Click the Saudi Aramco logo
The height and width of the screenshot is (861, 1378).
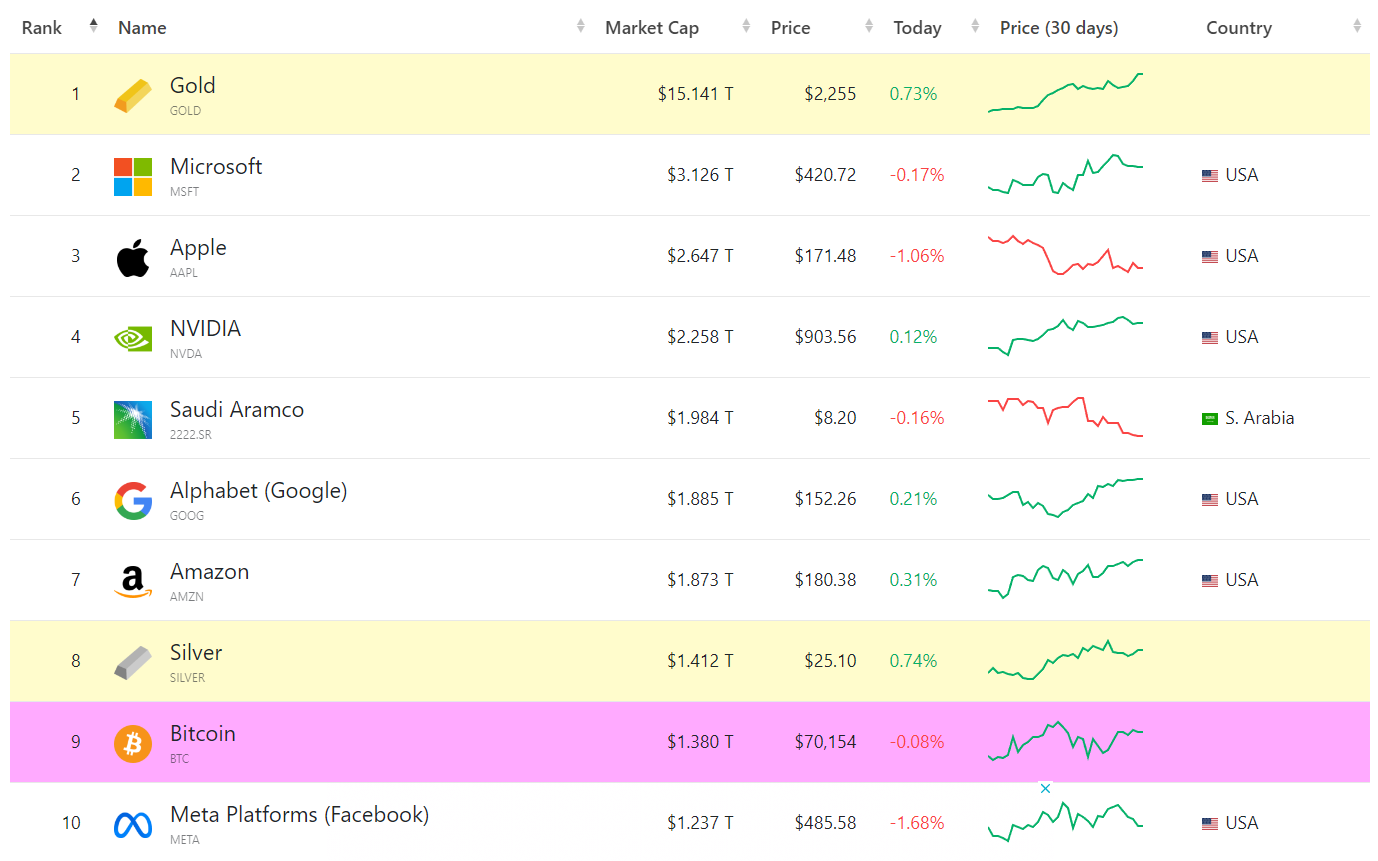(x=133, y=419)
